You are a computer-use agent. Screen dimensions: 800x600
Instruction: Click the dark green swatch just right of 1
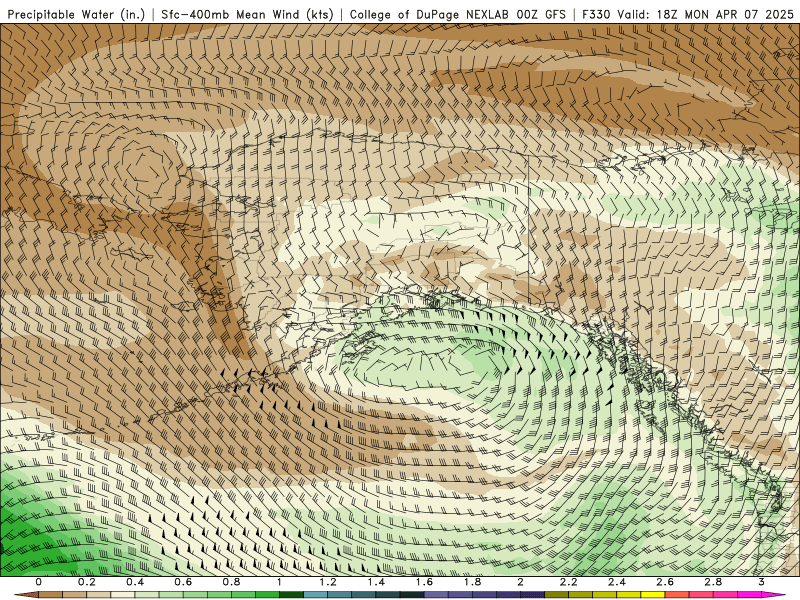[292, 596]
